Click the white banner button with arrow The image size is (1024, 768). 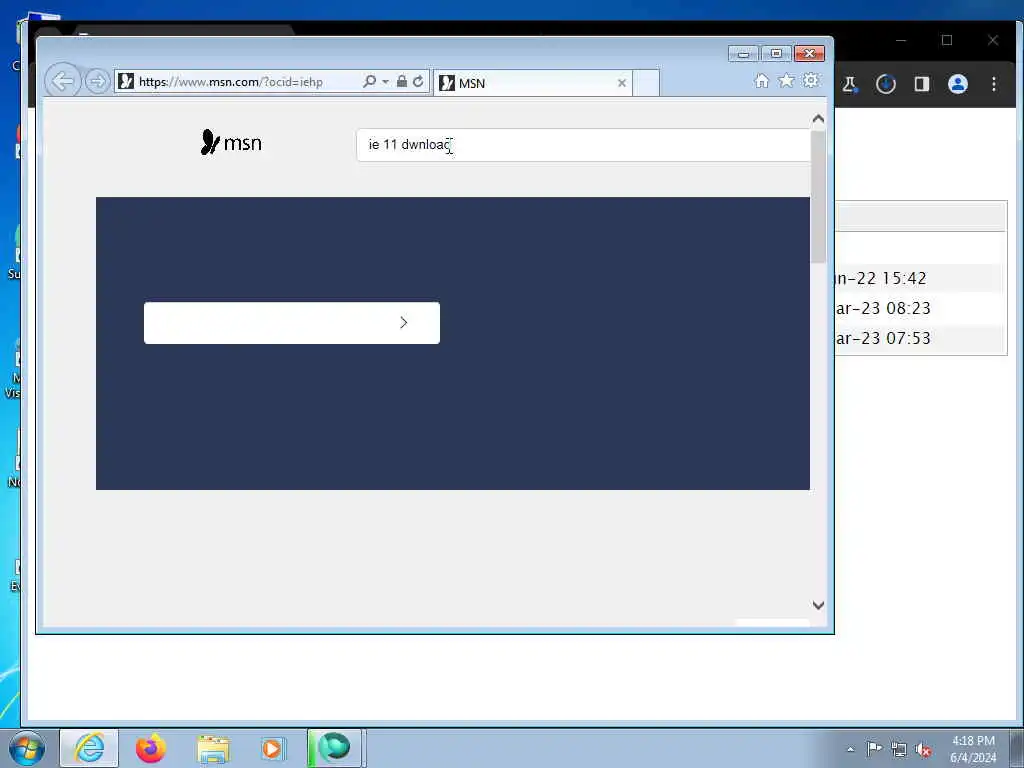click(x=292, y=323)
